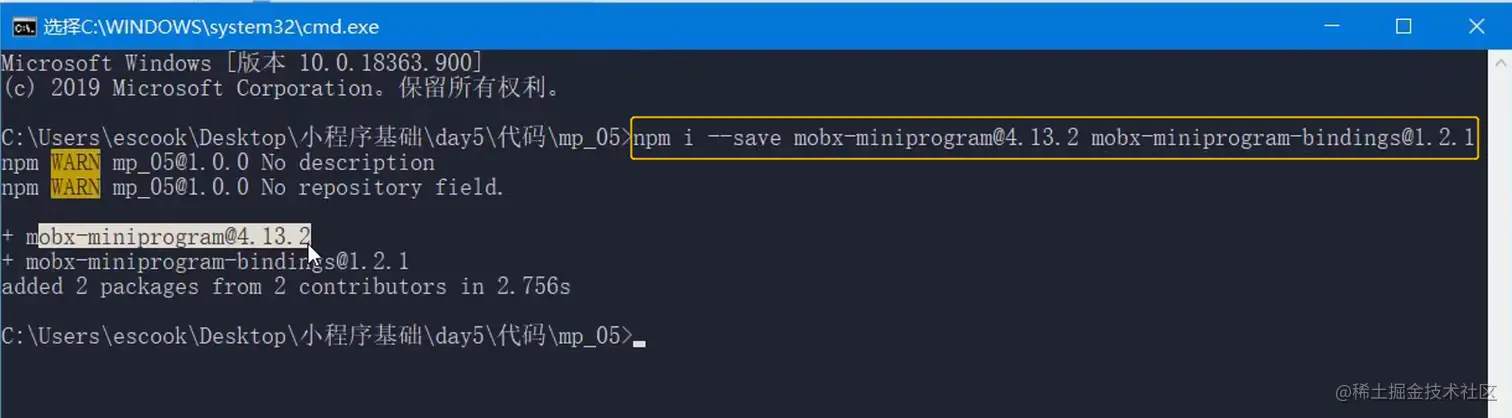
Task: Click the 稀土掘金技术社区 watermark
Action: 1415,391
